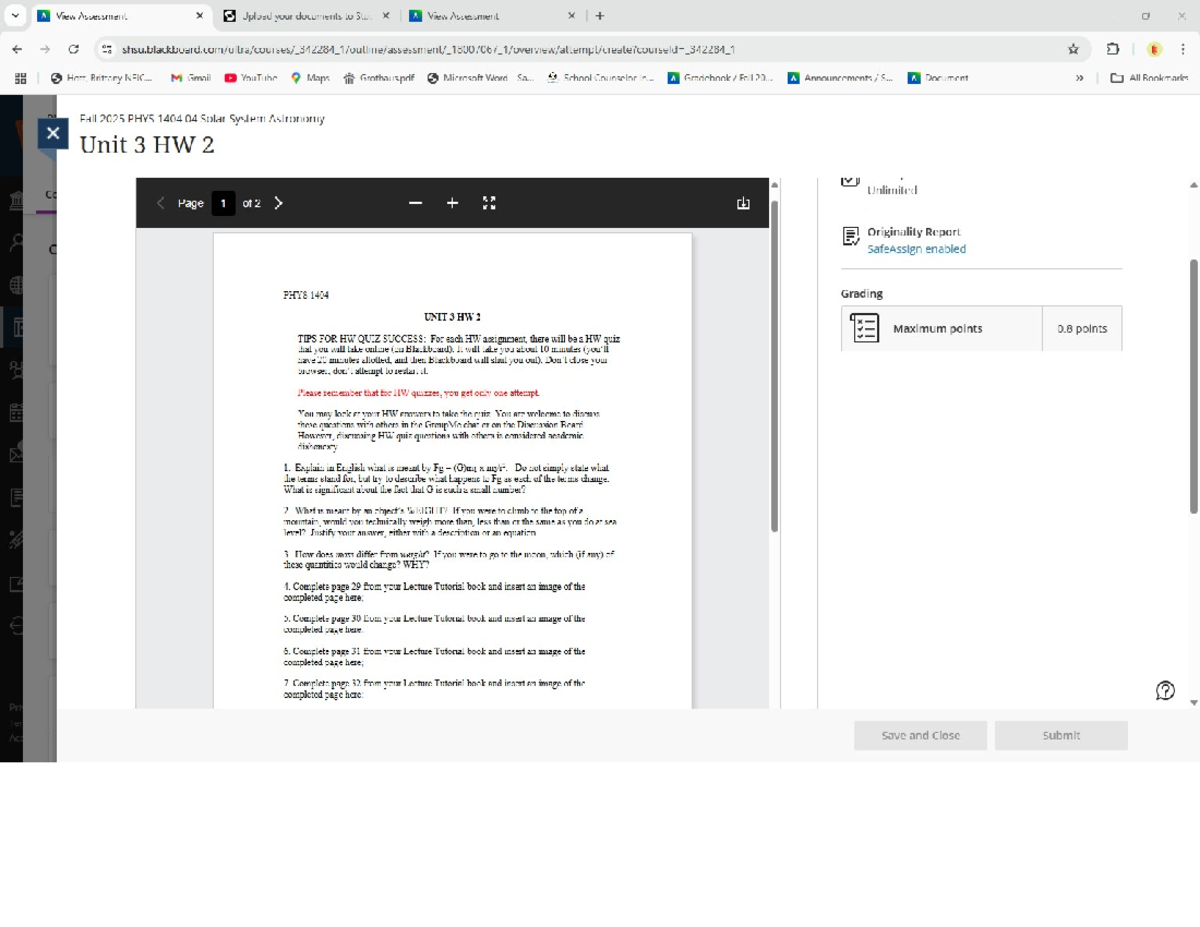1200x927 pixels.
Task: Click the Unit 3 HW 2 title
Action: click(x=147, y=145)
